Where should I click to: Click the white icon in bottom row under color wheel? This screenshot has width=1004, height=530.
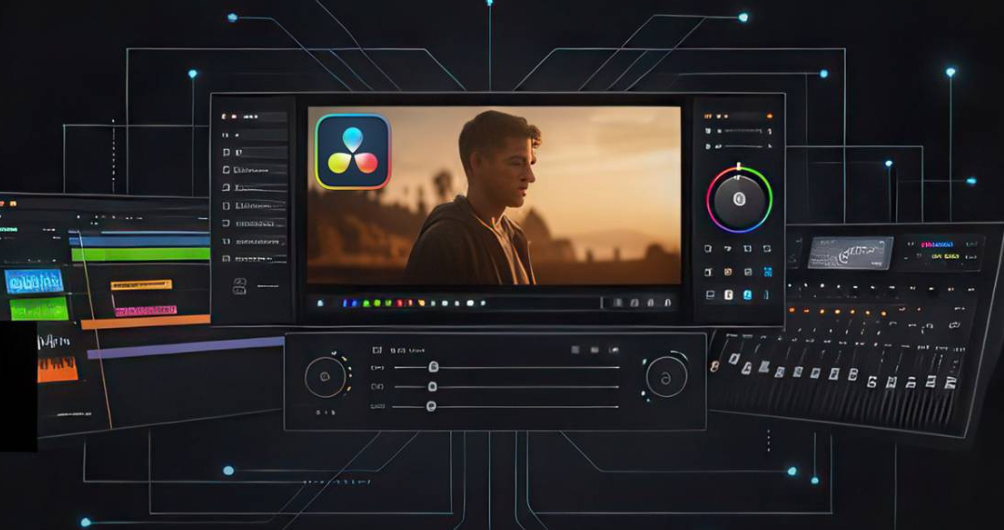[x=729, y=295]
